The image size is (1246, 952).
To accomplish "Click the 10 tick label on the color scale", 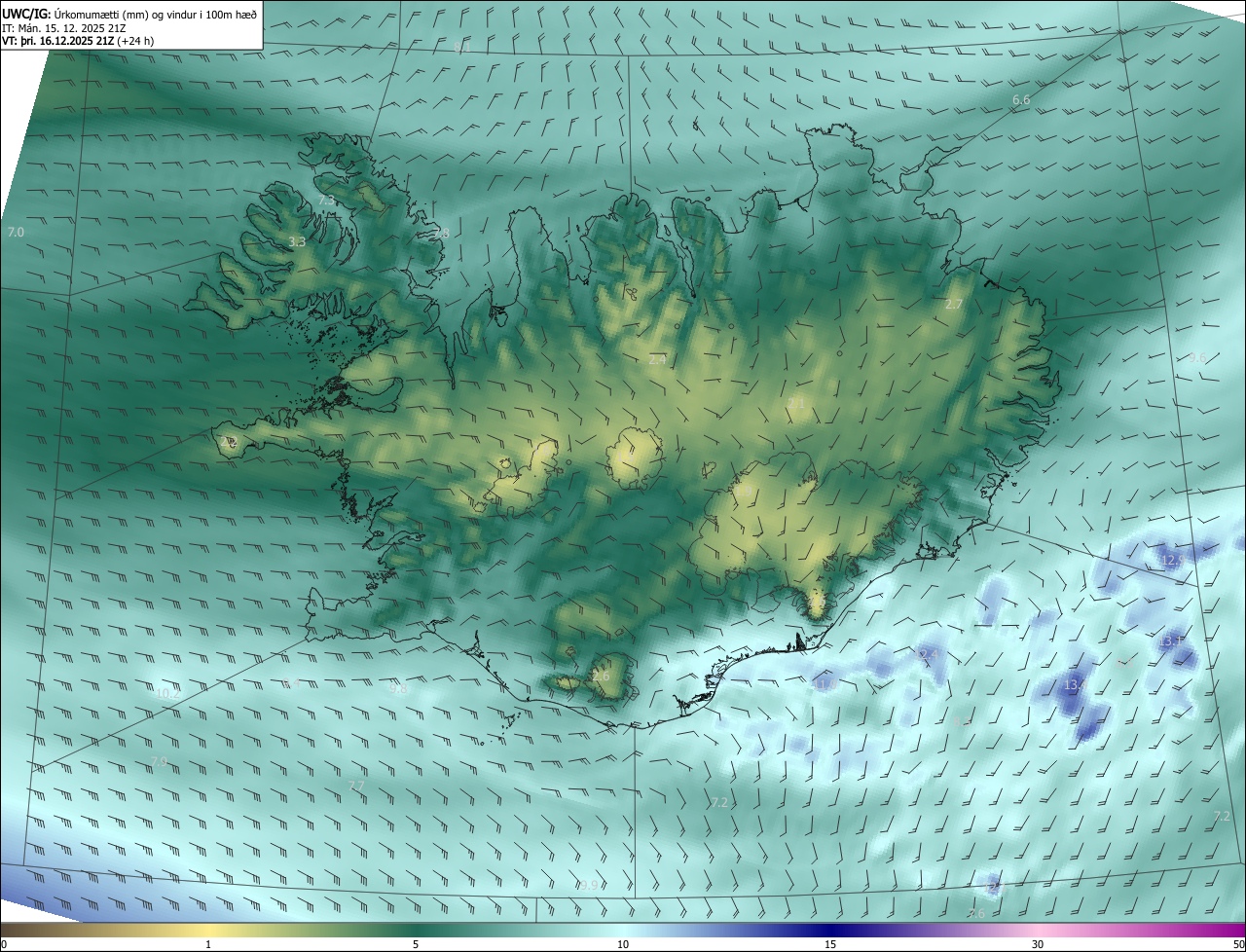I will tap(623, 944).
